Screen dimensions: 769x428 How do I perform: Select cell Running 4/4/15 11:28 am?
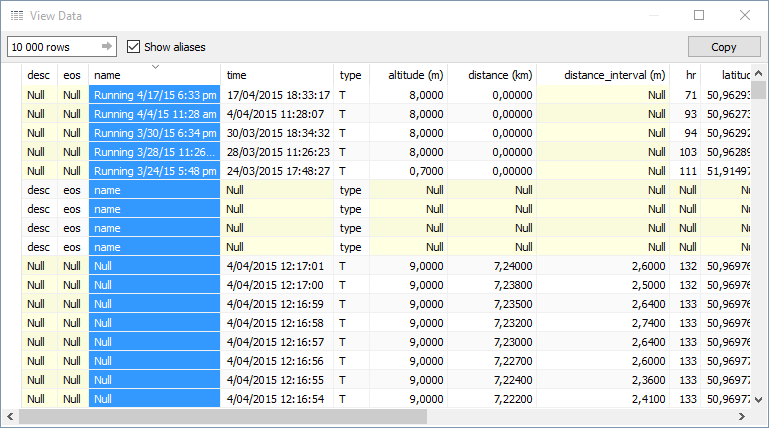[x=154, y=114]
